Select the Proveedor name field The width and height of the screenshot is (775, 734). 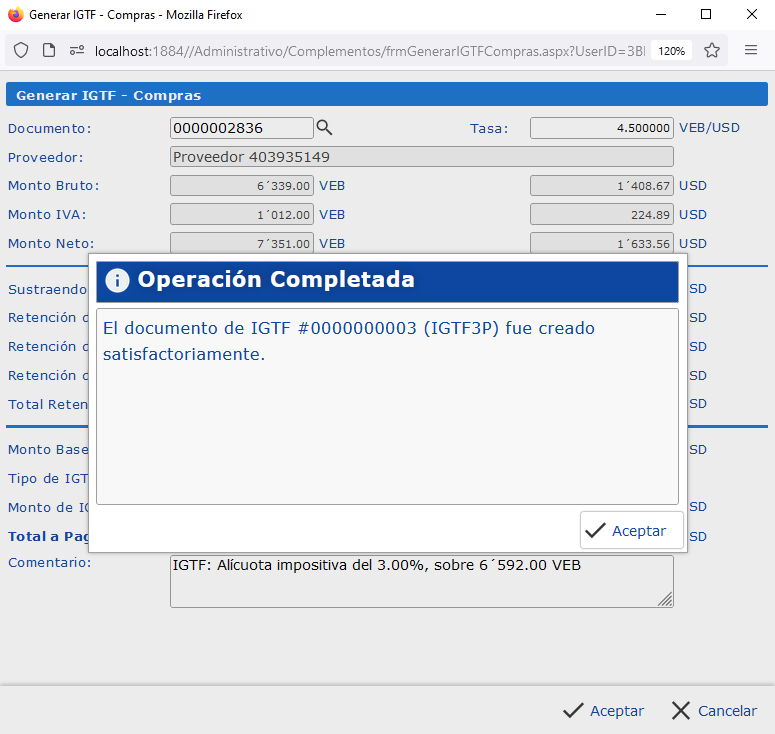421,157
